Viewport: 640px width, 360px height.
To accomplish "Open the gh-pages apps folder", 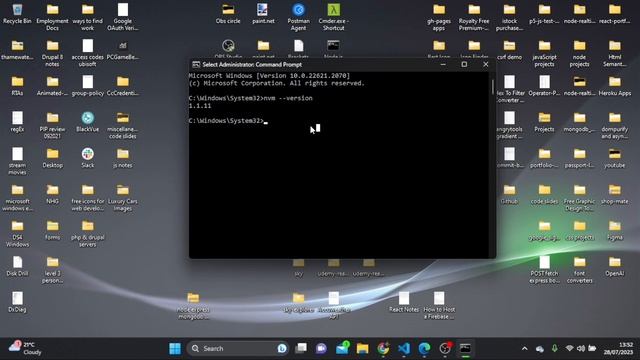I will 439,17.
